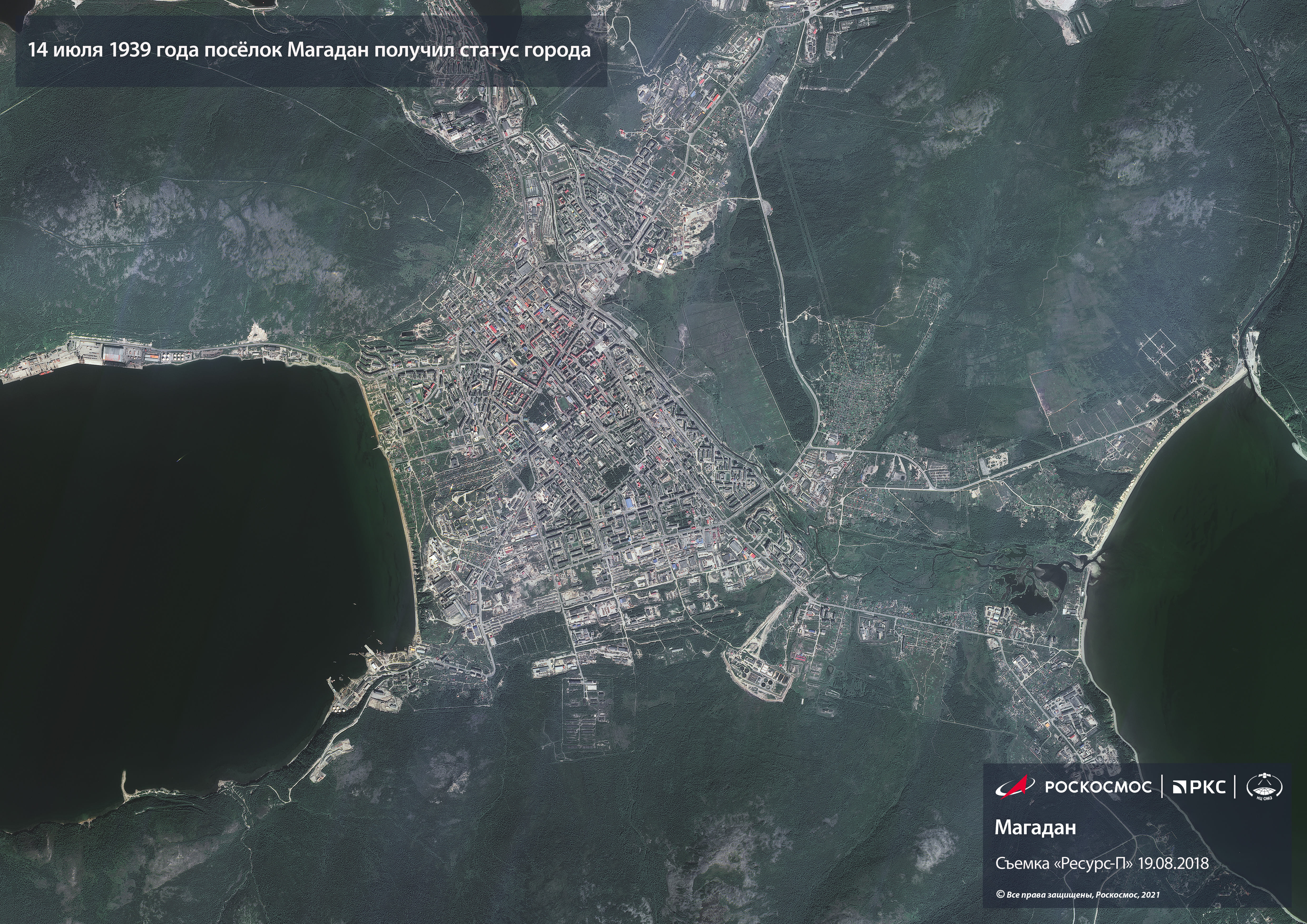Click the Съемка «Ресурс-П» caption text
The image size is (1307, 924).
pos(1065,863)
